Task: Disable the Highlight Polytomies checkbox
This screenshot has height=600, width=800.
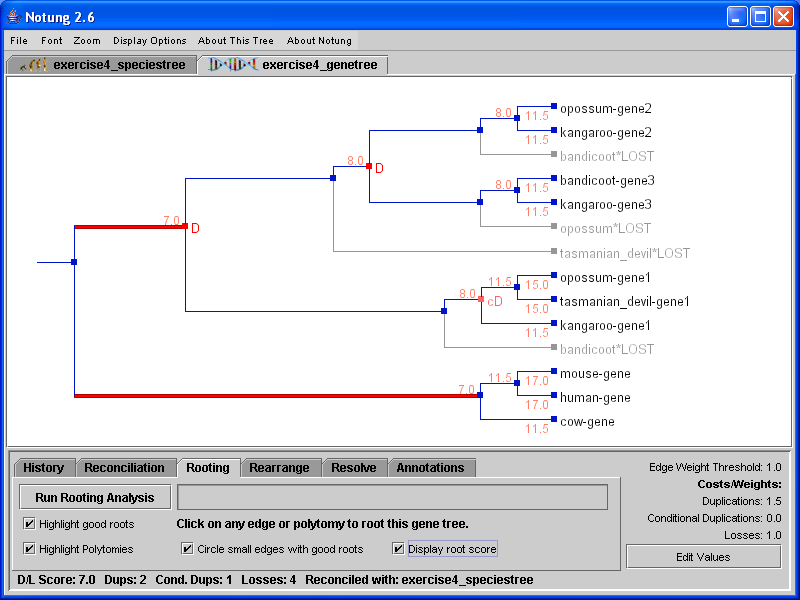Action: [x=30, y=548]
